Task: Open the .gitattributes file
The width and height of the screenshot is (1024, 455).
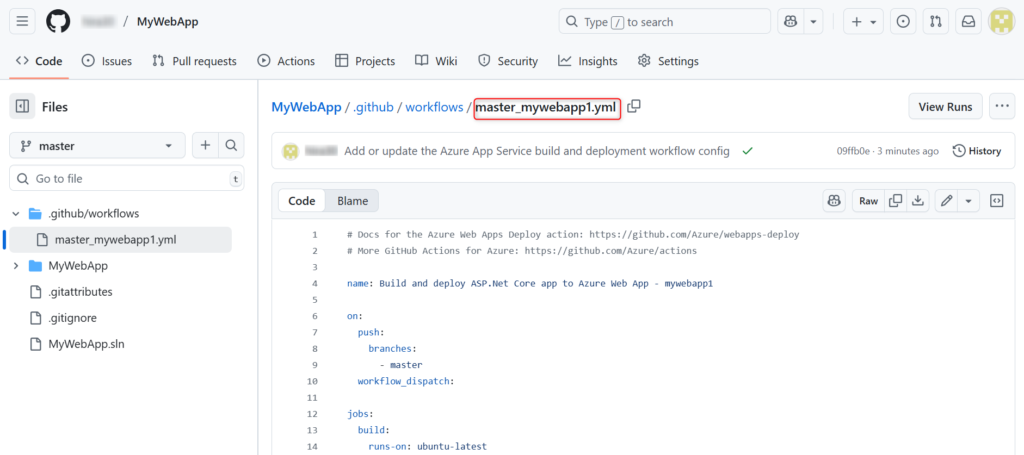Action: [x=80, y=292]
